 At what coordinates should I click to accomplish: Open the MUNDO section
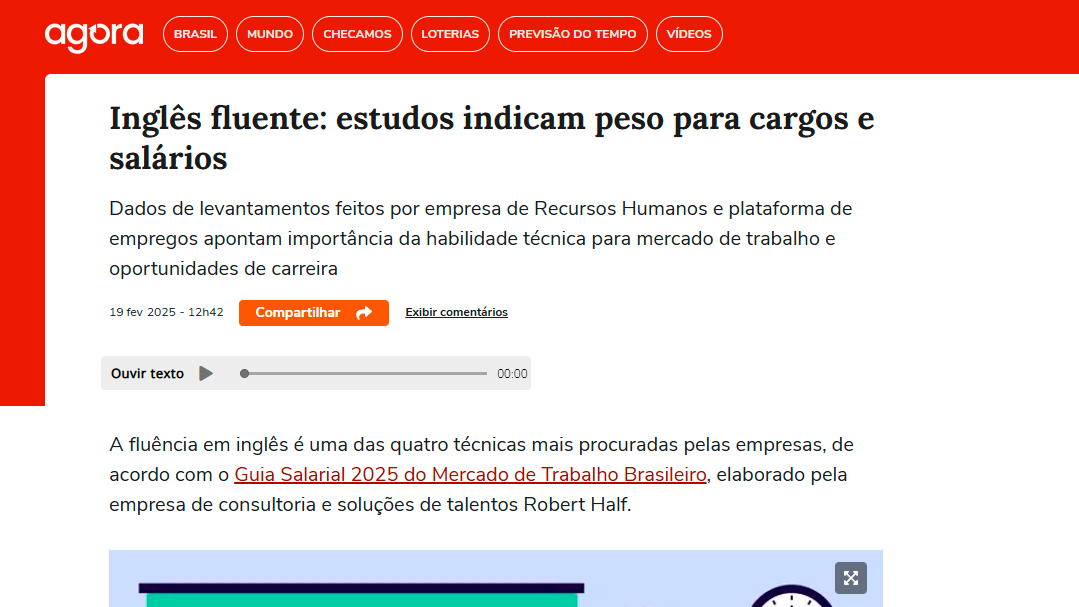click(270, 34)
